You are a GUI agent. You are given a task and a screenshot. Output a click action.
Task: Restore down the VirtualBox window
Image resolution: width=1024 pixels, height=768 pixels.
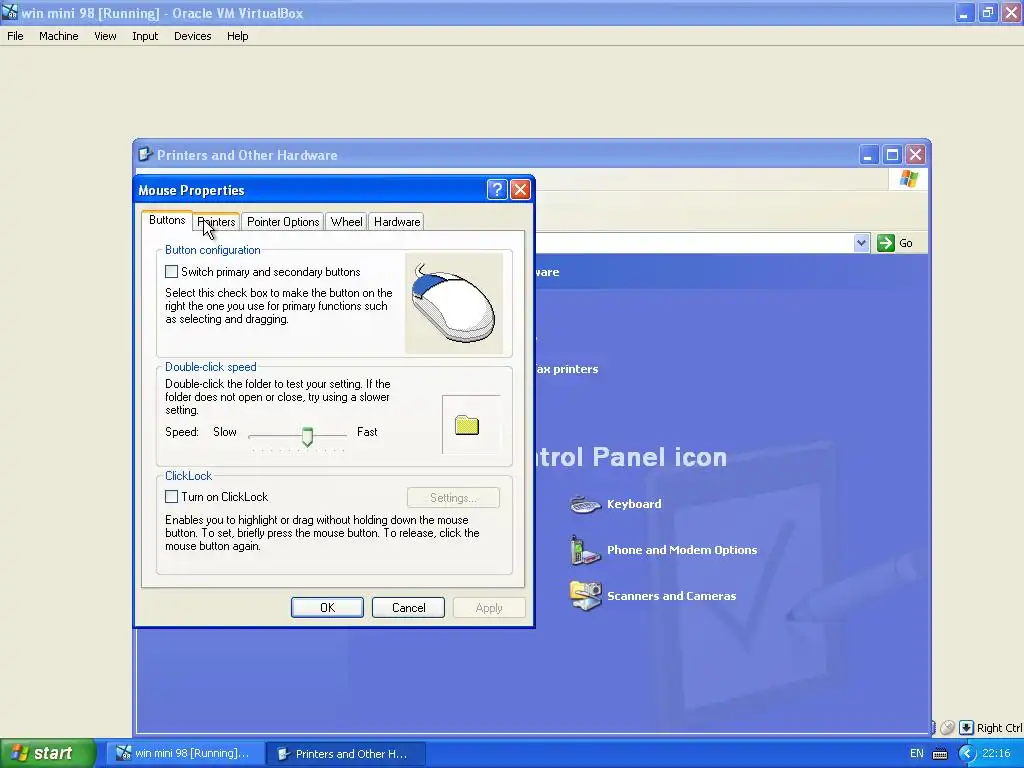[987, 12]
